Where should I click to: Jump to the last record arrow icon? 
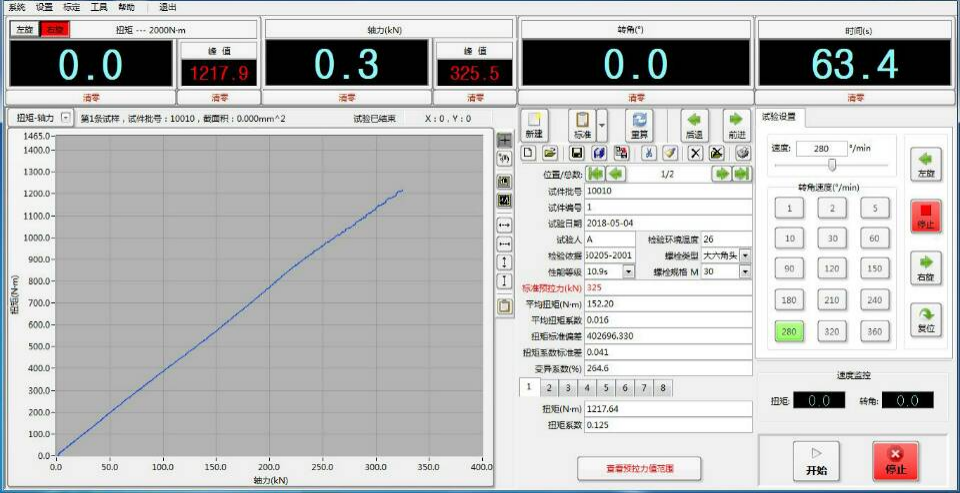(x=741, y=173)
